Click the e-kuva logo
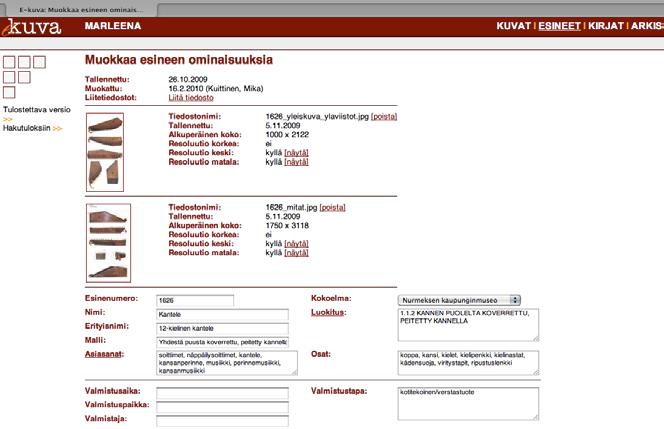 [31, 27]
